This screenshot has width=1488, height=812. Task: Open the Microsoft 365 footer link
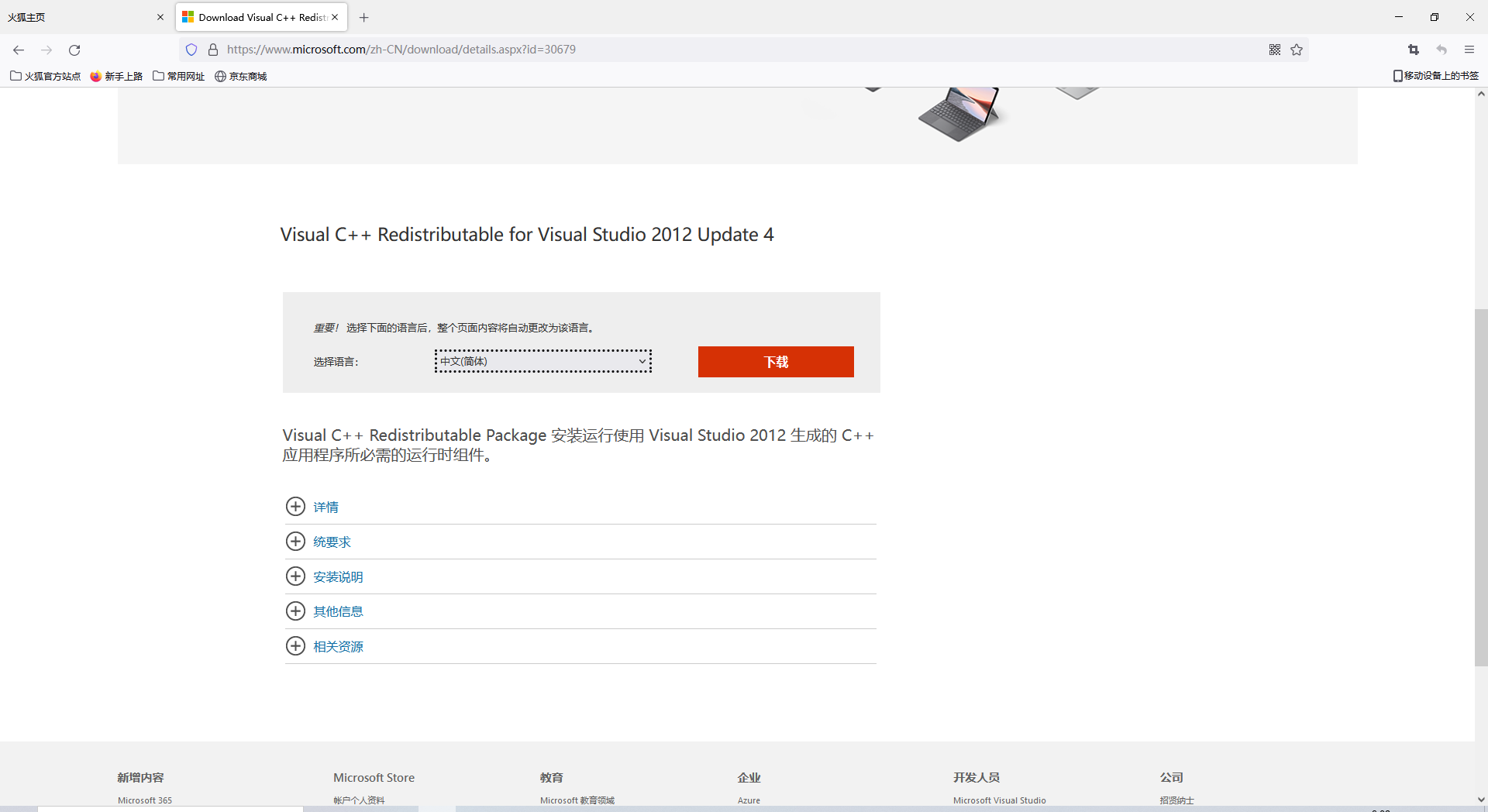click(145, 800)
